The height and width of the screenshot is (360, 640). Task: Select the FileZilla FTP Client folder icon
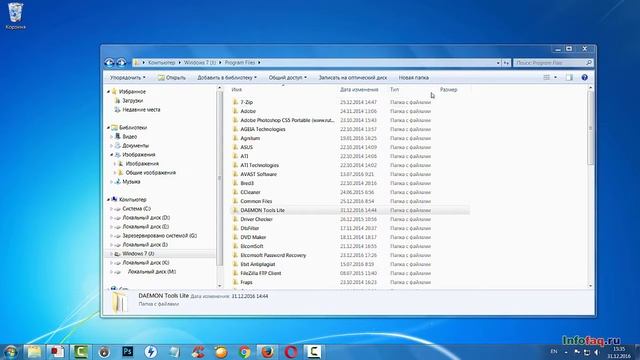point(235,273)
